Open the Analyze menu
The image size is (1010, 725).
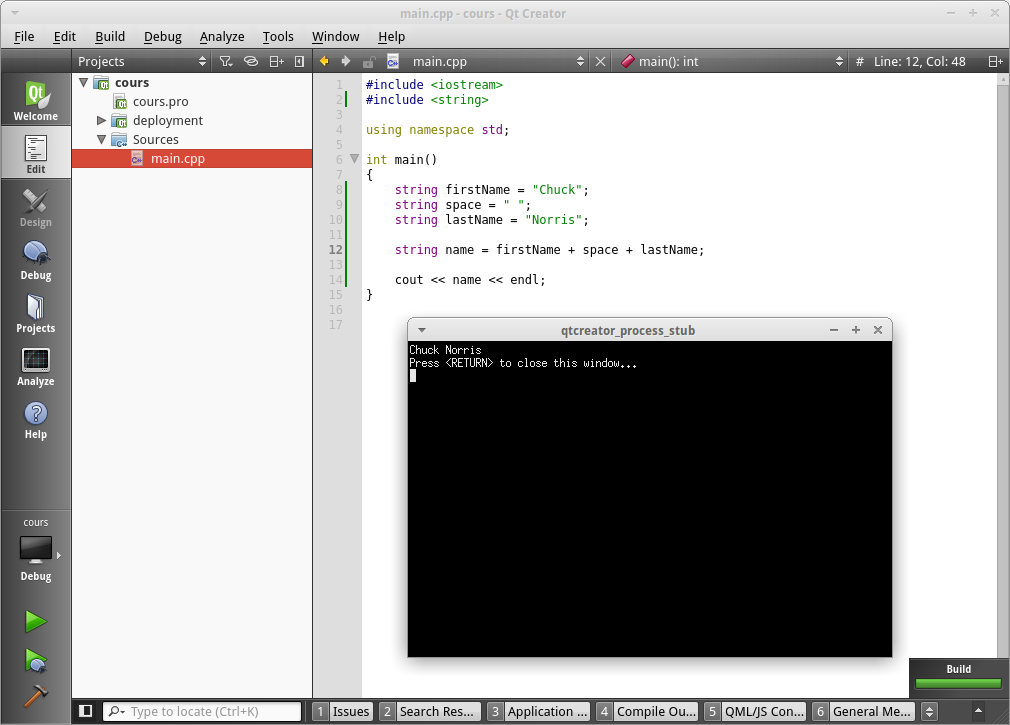(222, 36)
